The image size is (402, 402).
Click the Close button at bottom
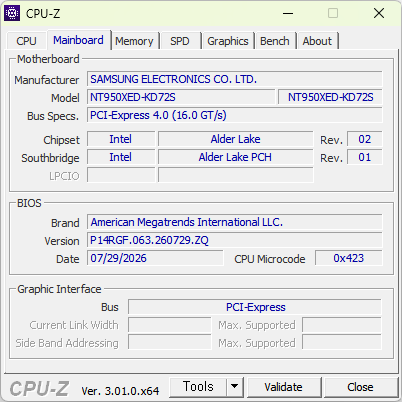[x=360, y=387]
